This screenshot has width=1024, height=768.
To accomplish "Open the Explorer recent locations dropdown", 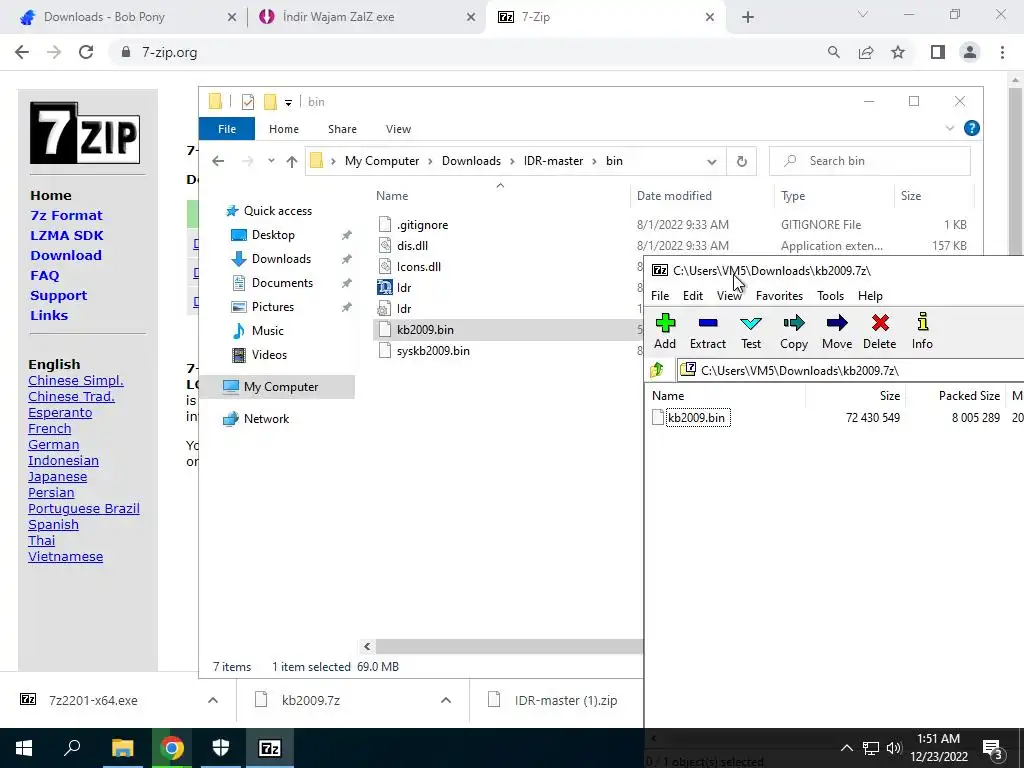I will tap(271, 161).
